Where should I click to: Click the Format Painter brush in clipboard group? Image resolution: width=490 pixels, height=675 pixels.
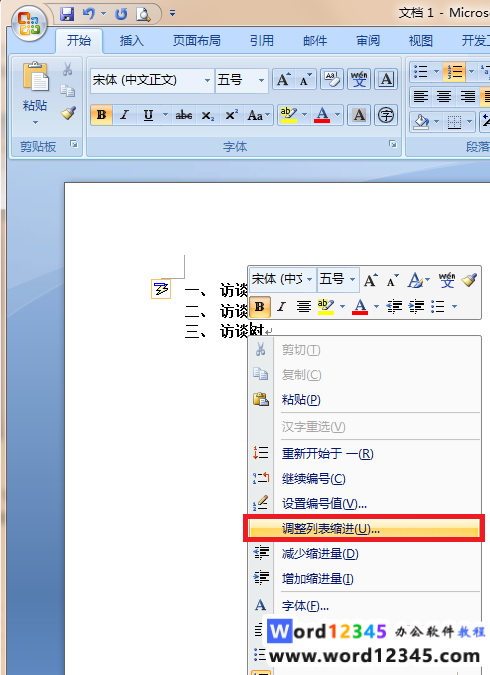coord(68,114)
